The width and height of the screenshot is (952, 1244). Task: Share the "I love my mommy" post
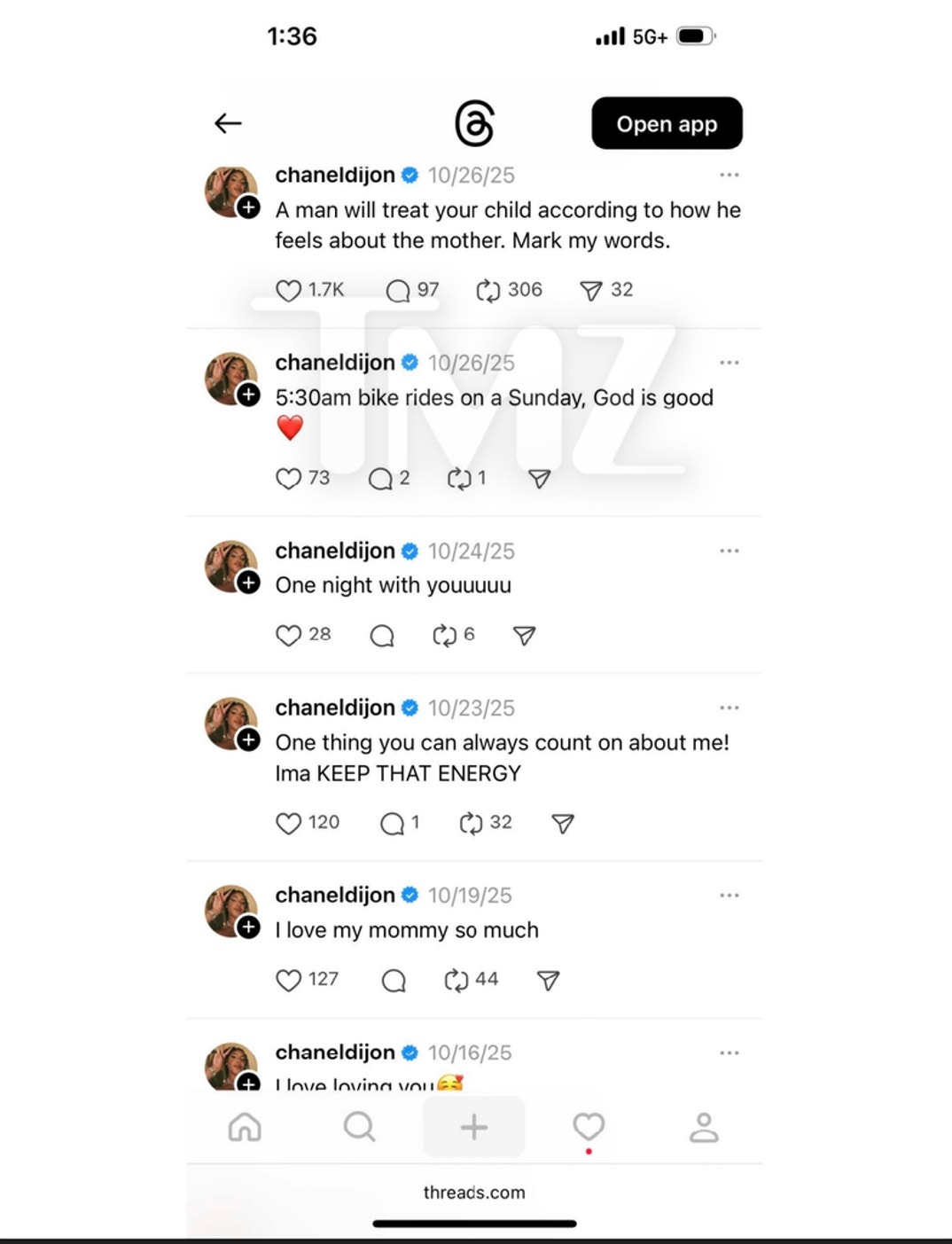[x=549, y=981]
